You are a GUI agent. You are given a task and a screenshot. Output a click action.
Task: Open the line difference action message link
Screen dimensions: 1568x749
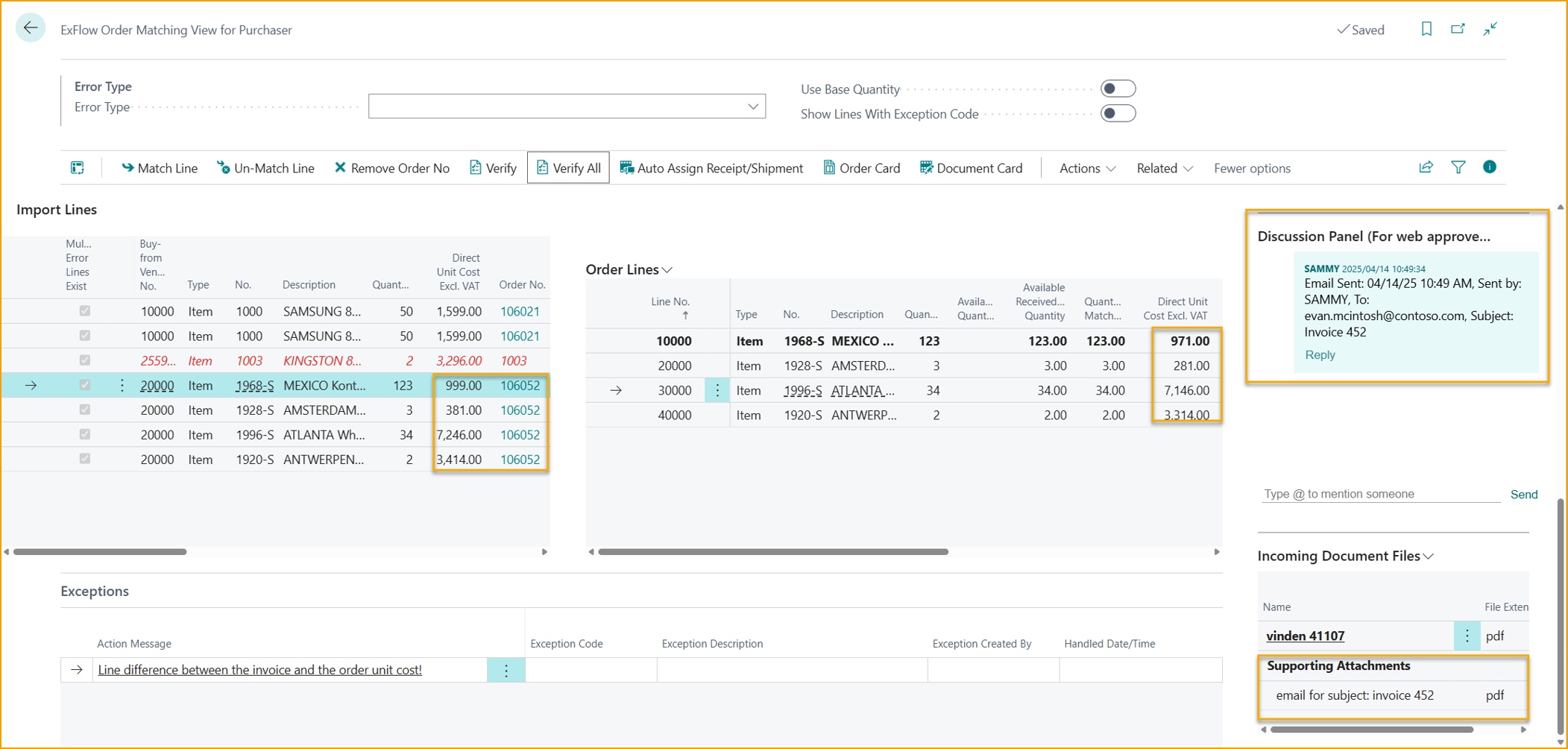tap(259, 670)
